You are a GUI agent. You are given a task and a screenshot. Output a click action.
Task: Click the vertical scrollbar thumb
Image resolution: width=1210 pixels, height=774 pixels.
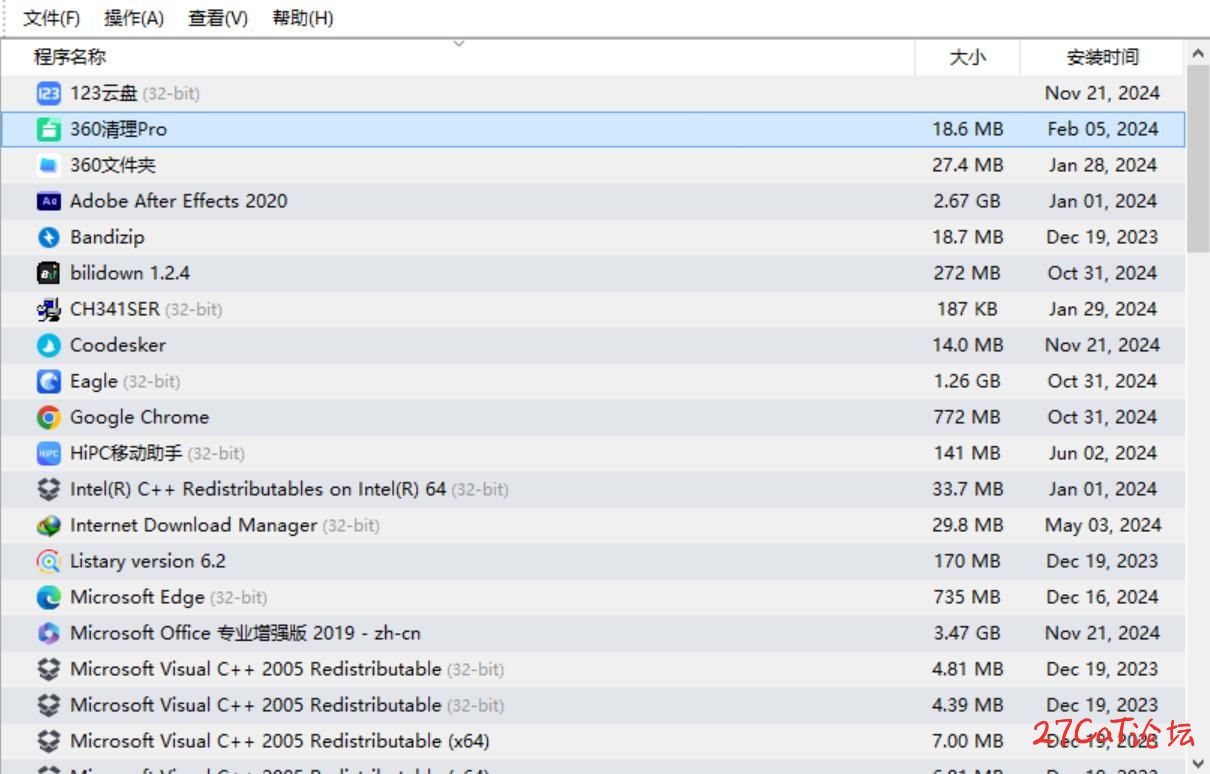pos(1198,159)
